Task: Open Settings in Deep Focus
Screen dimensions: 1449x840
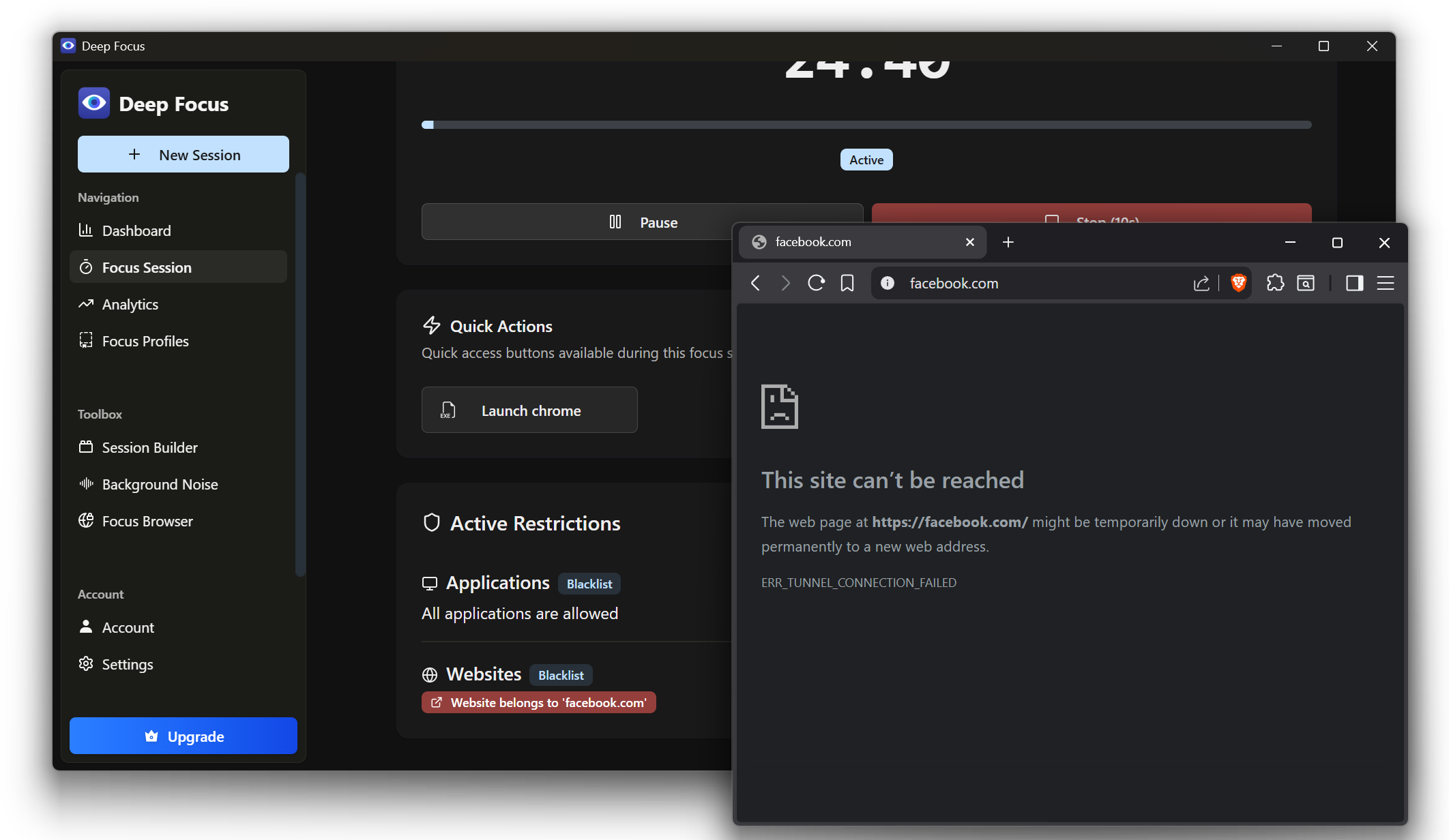Action: (178, 664)
